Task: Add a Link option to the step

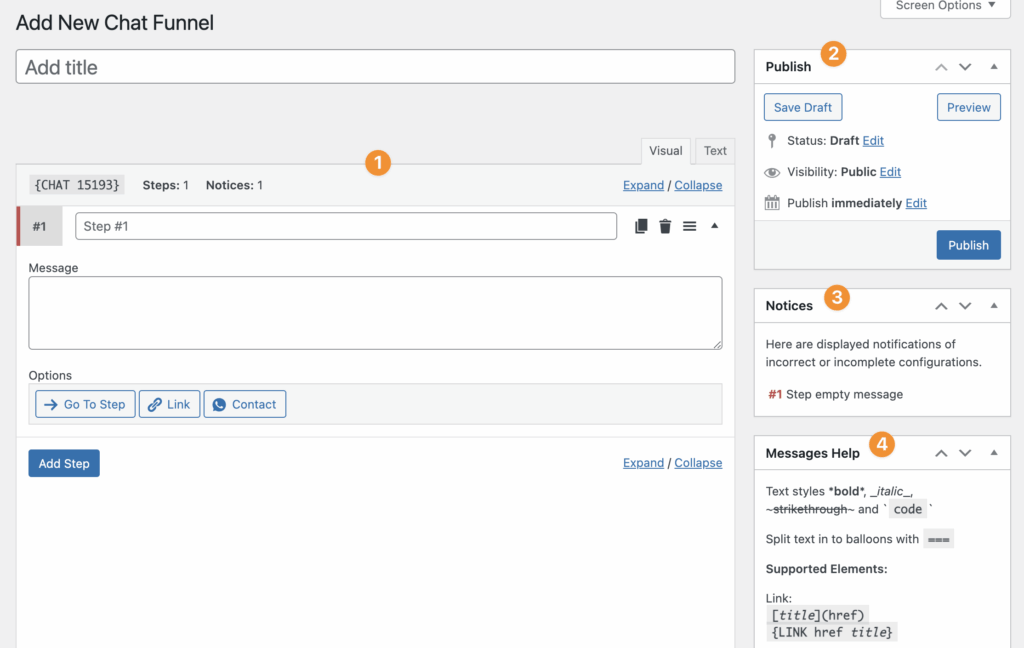Action: [169, 404]
